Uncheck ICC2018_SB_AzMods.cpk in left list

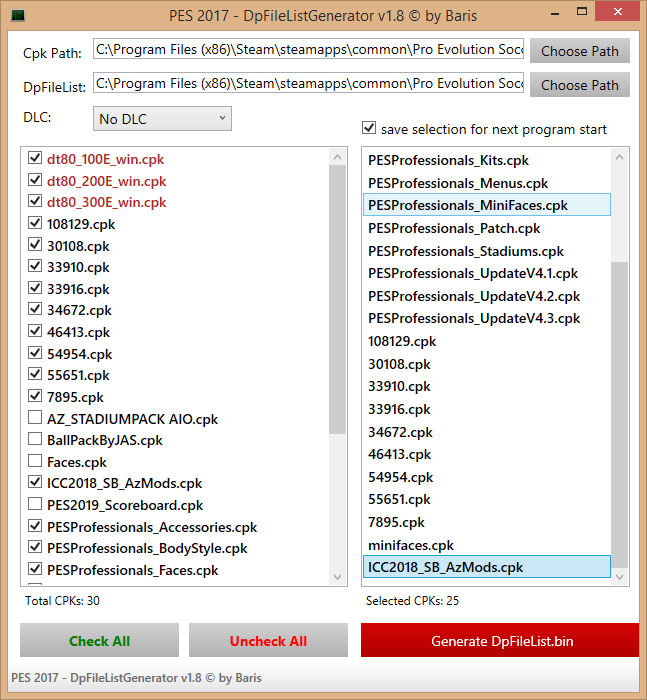coord(35,482)
